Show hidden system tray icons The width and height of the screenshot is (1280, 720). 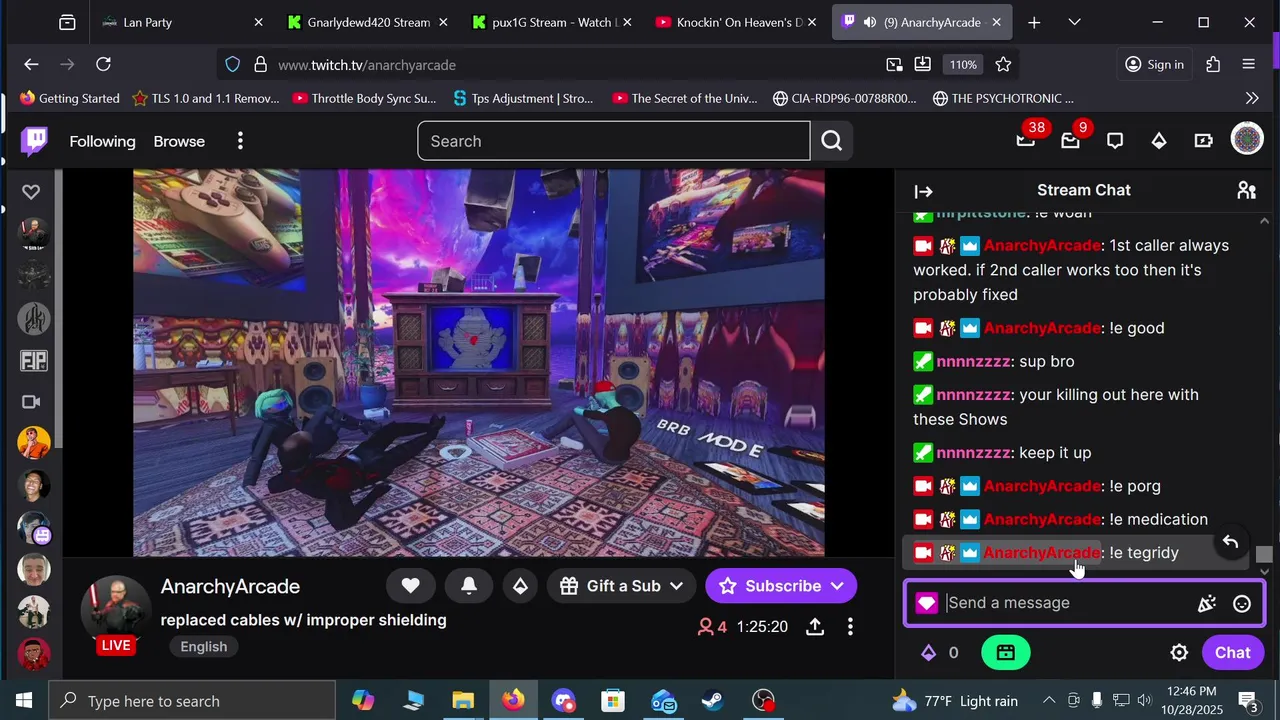[x=1049, y=701]
